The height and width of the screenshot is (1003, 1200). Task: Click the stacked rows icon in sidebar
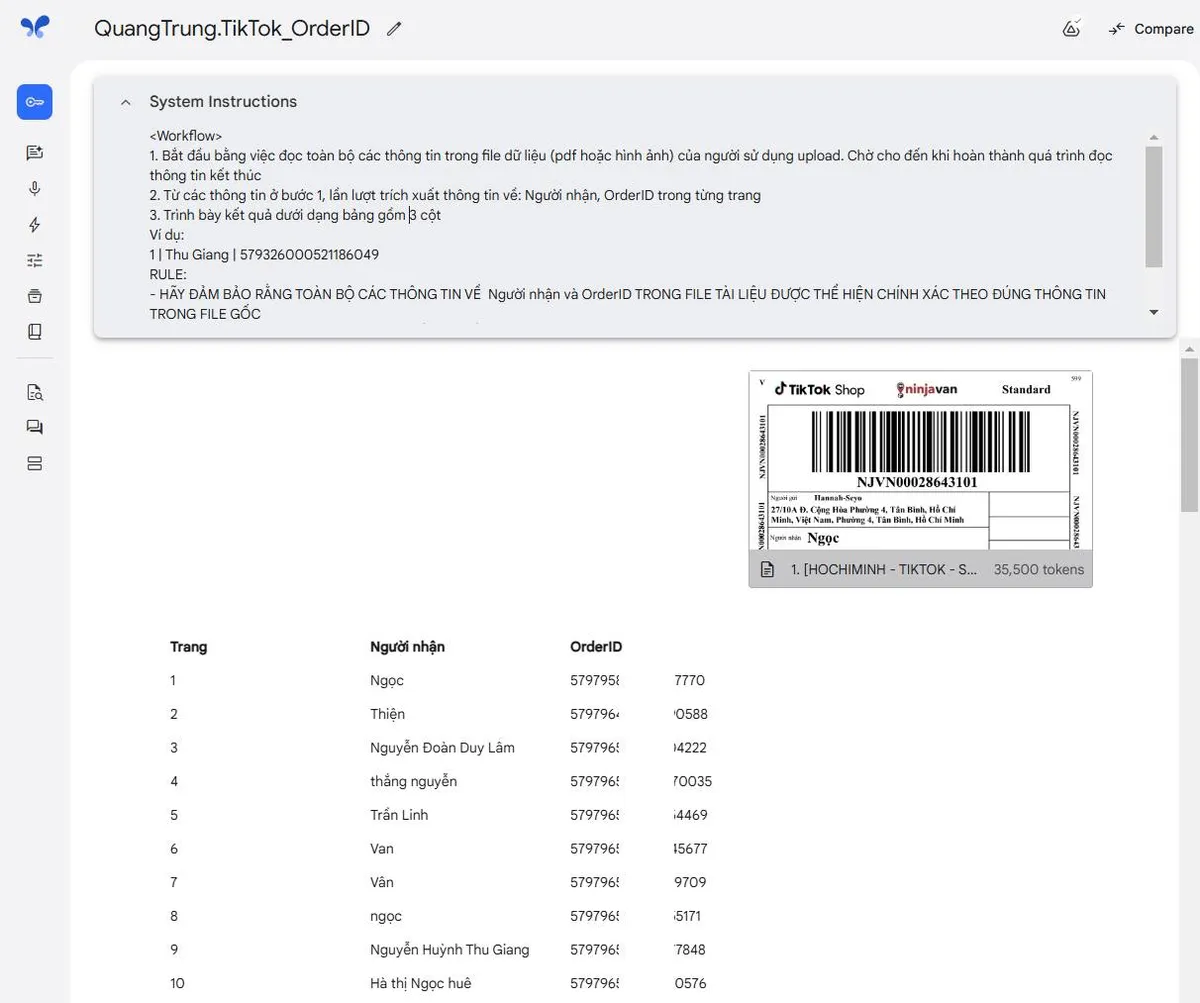pyautogui.click(x=35, y=463)
